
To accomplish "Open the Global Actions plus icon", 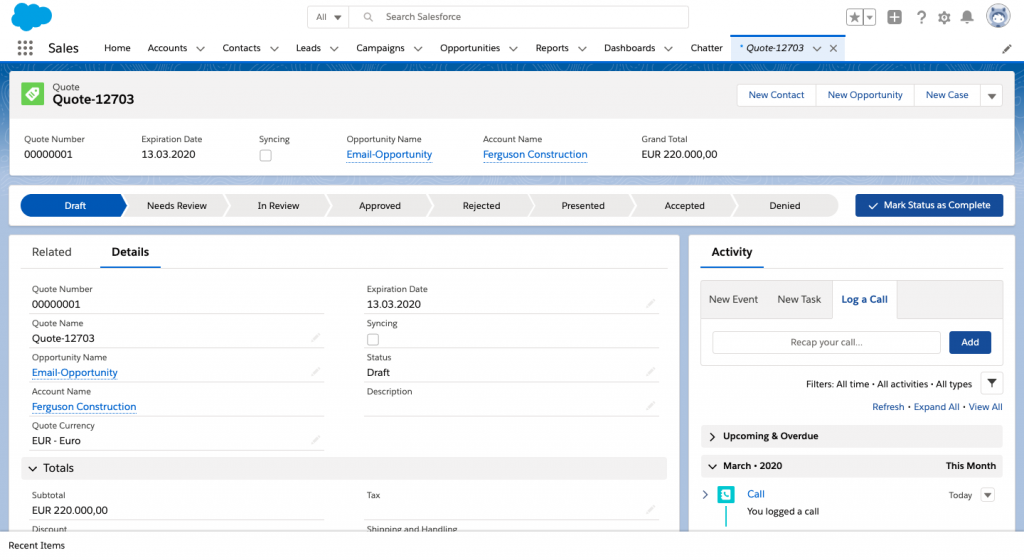I will pyautogui.click(x=895, y=18).
